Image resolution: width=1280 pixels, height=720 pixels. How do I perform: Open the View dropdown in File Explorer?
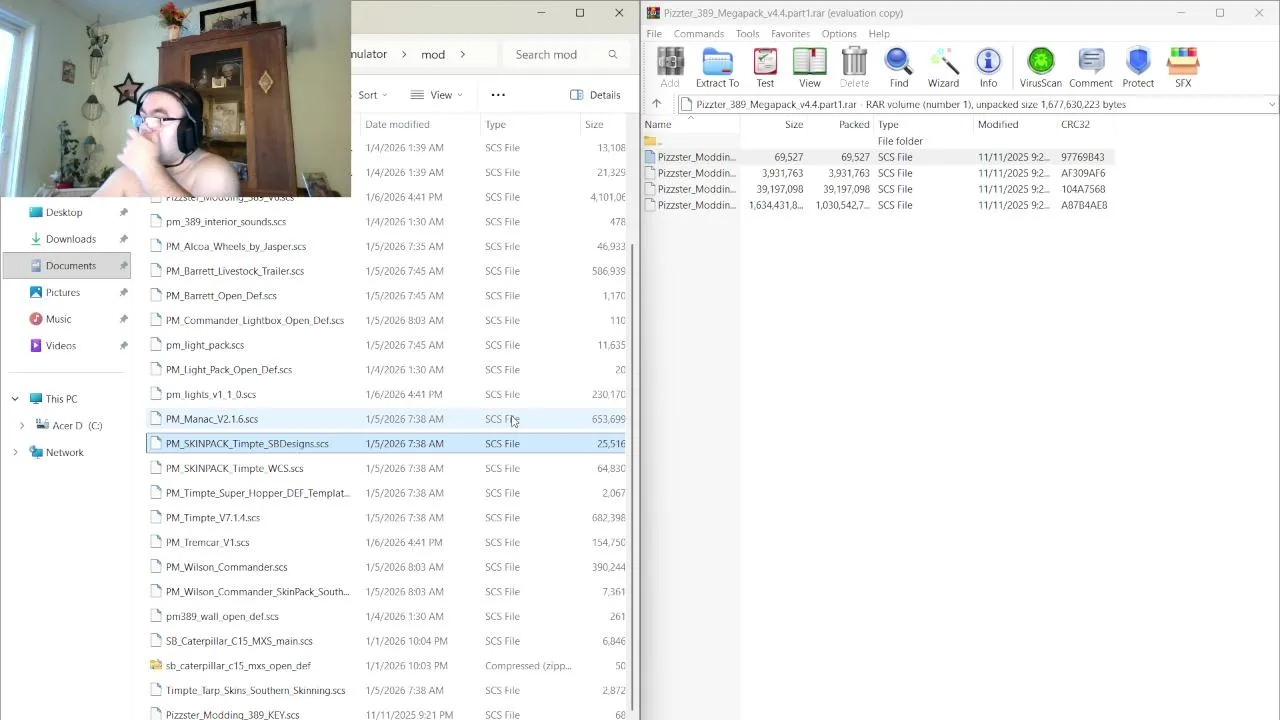pyautogui.click(x=437, y=95)
